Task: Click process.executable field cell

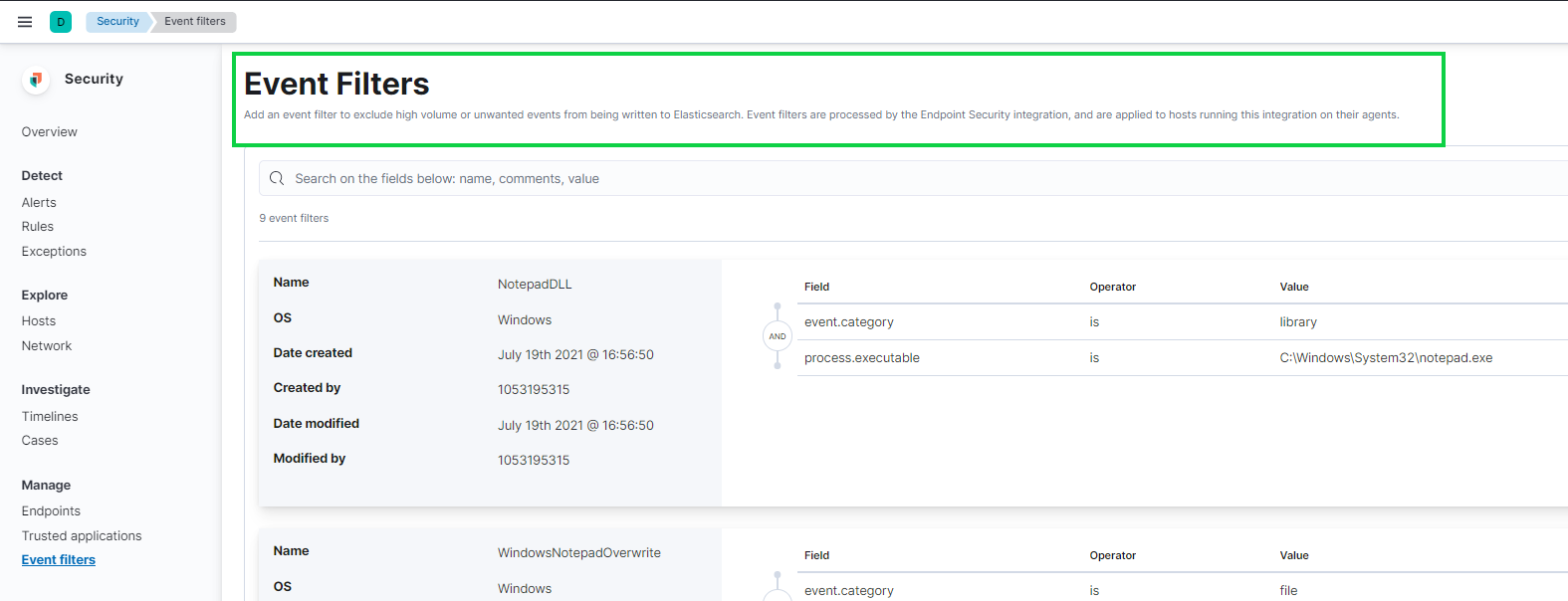Action: coord(862,357)
